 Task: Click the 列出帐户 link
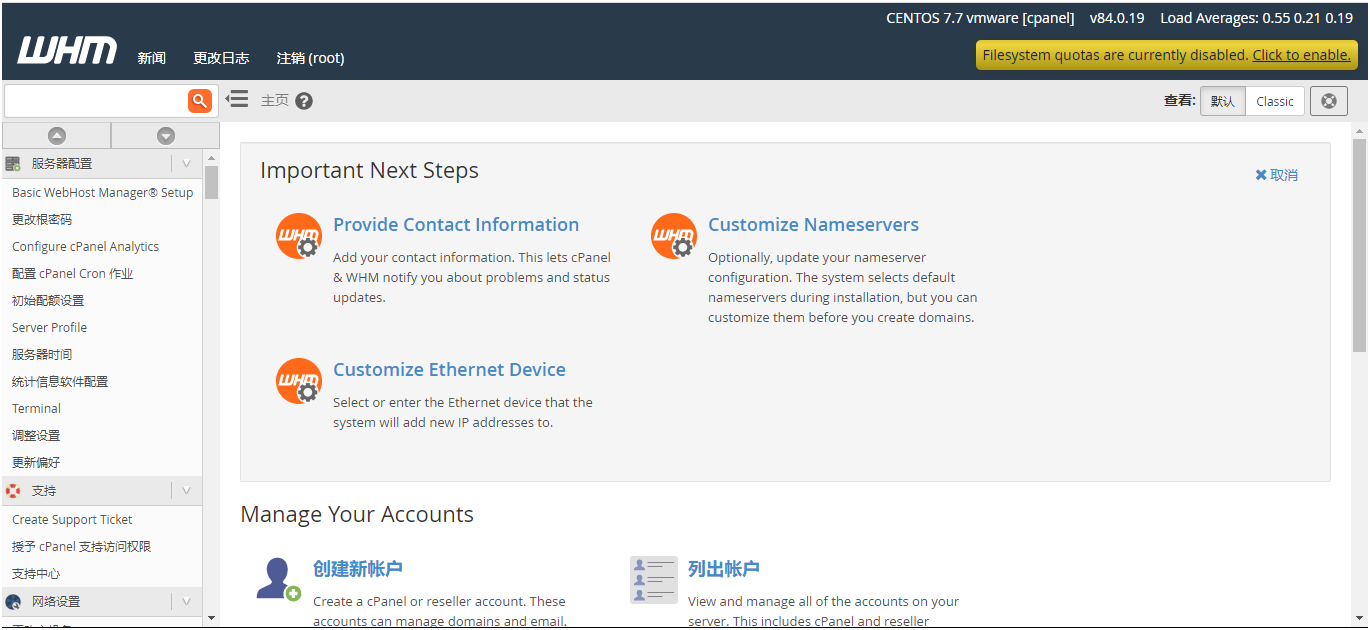click(x=724, y=569)
